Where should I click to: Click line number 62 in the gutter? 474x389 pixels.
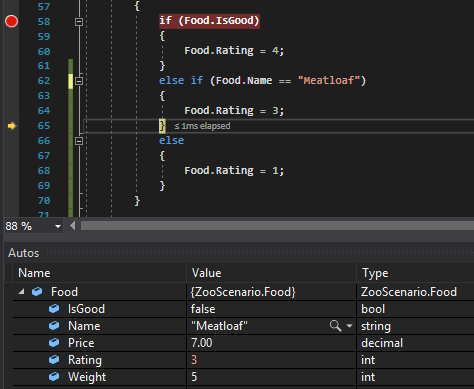pos(44,81)
